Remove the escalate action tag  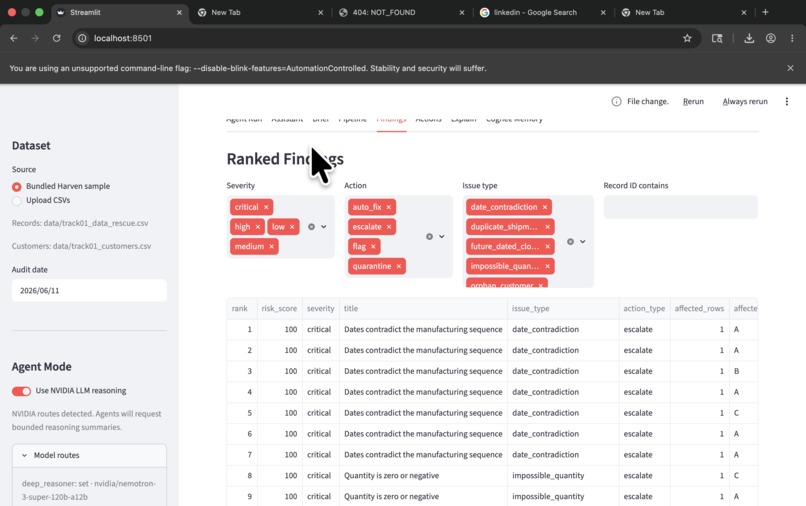(x=389, y=227)
